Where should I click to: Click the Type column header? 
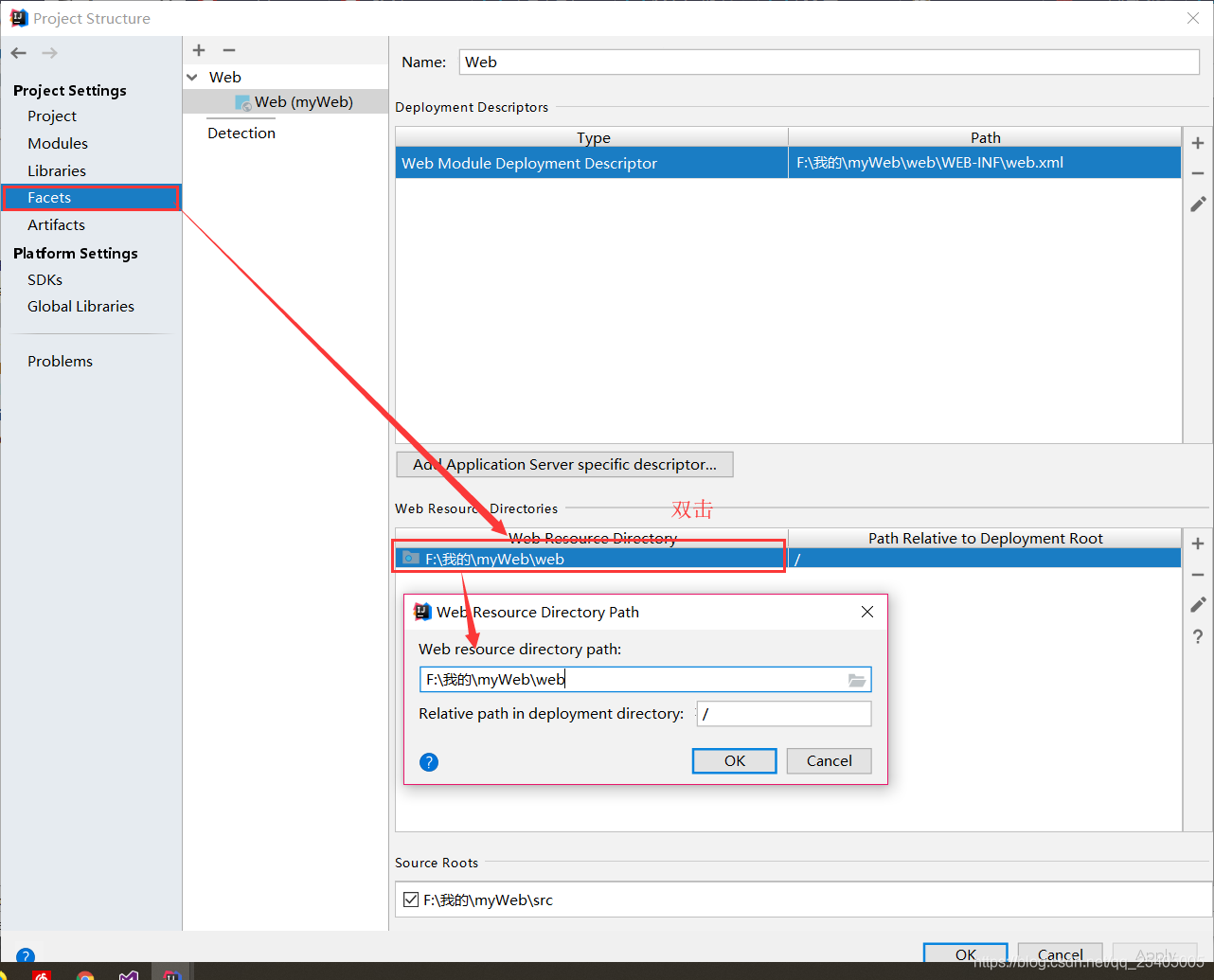(593, 138)
